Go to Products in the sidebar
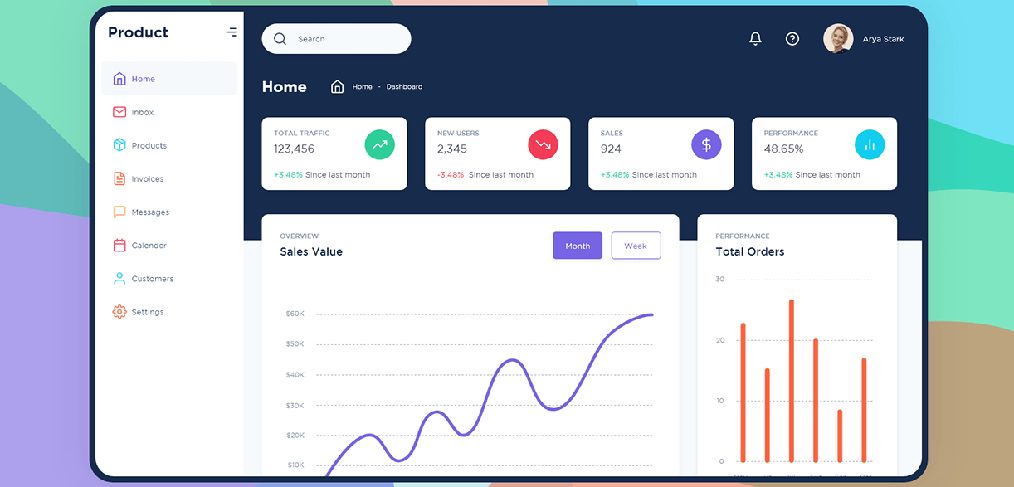1014x487 pixels. (x=149, y=146)
